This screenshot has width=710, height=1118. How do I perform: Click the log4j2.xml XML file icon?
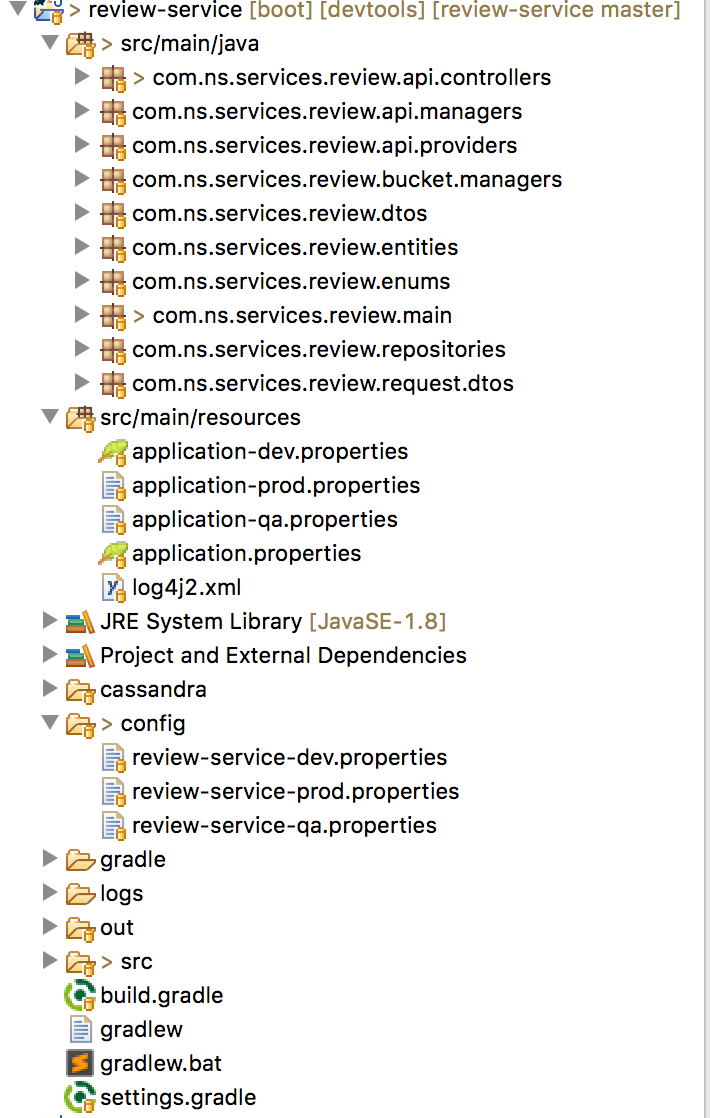pos(114,587)
